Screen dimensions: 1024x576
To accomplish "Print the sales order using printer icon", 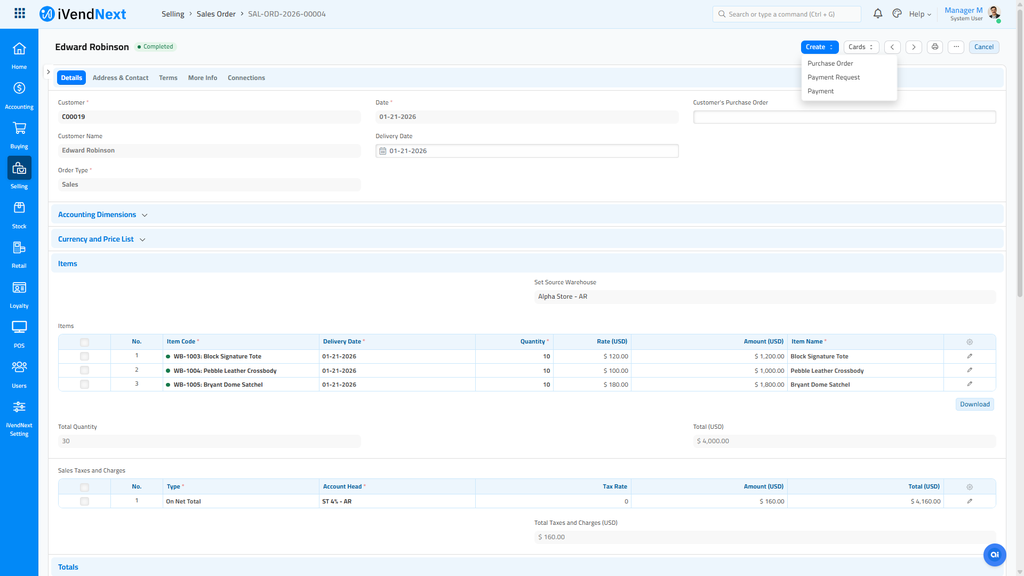I will [x=935, y=46].
